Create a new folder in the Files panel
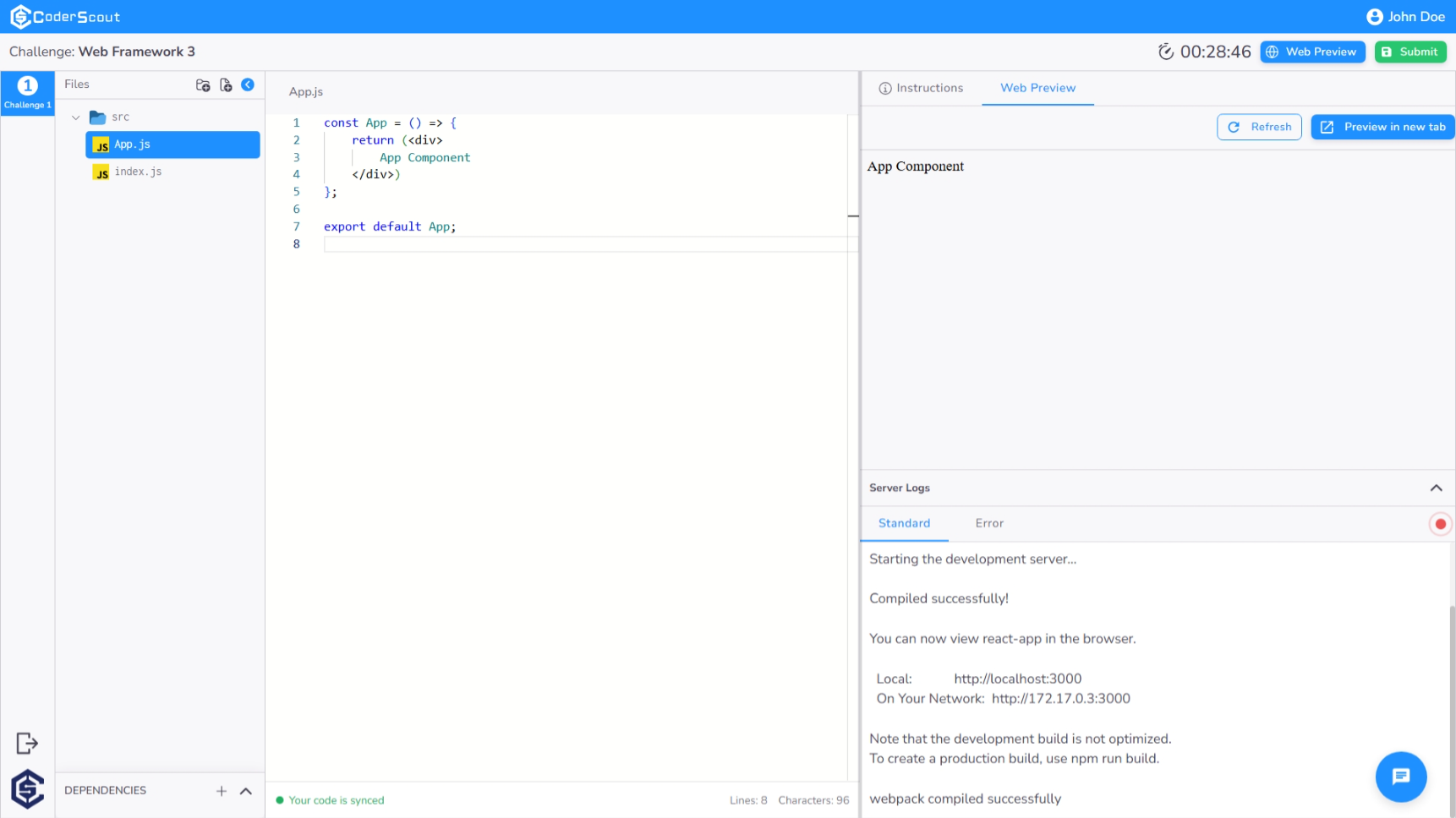This screenshot has width=1456, height=818. click(x=203, y=85)
